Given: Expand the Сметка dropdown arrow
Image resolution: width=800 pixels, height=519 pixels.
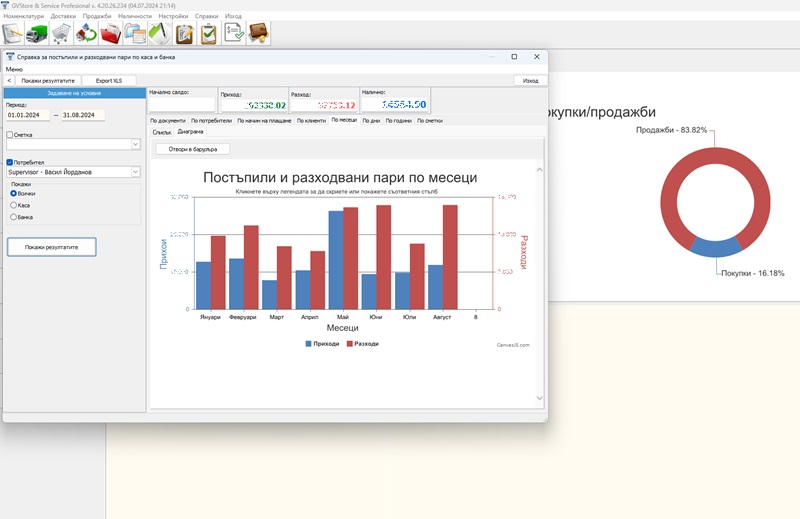Looking at the screenshot, I should coord(135,144).
